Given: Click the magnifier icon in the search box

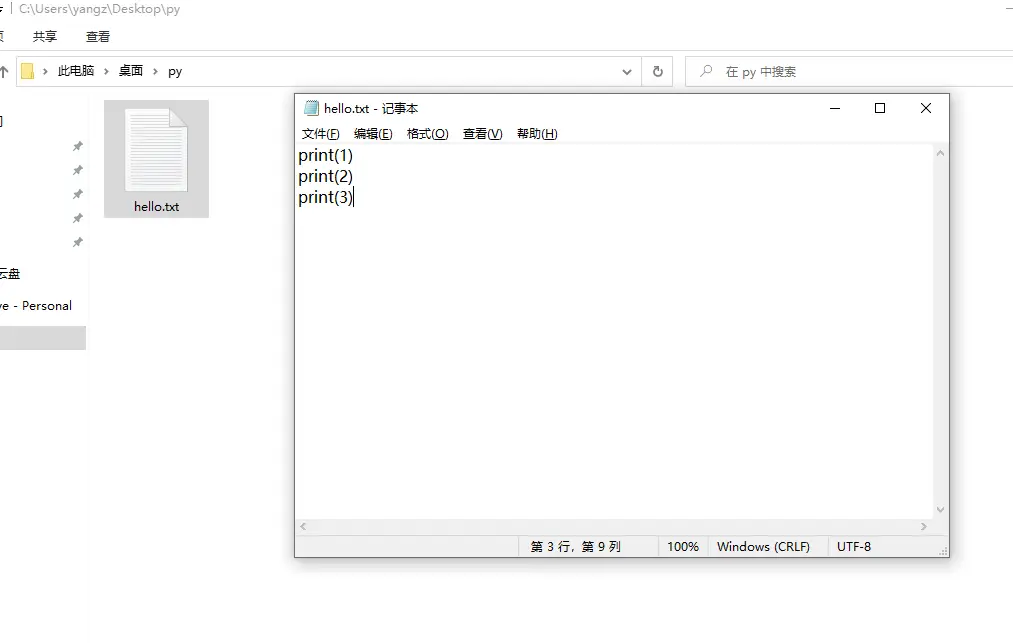Looking at the screenshot, I should pyautogui.click(x=705, y=71).
